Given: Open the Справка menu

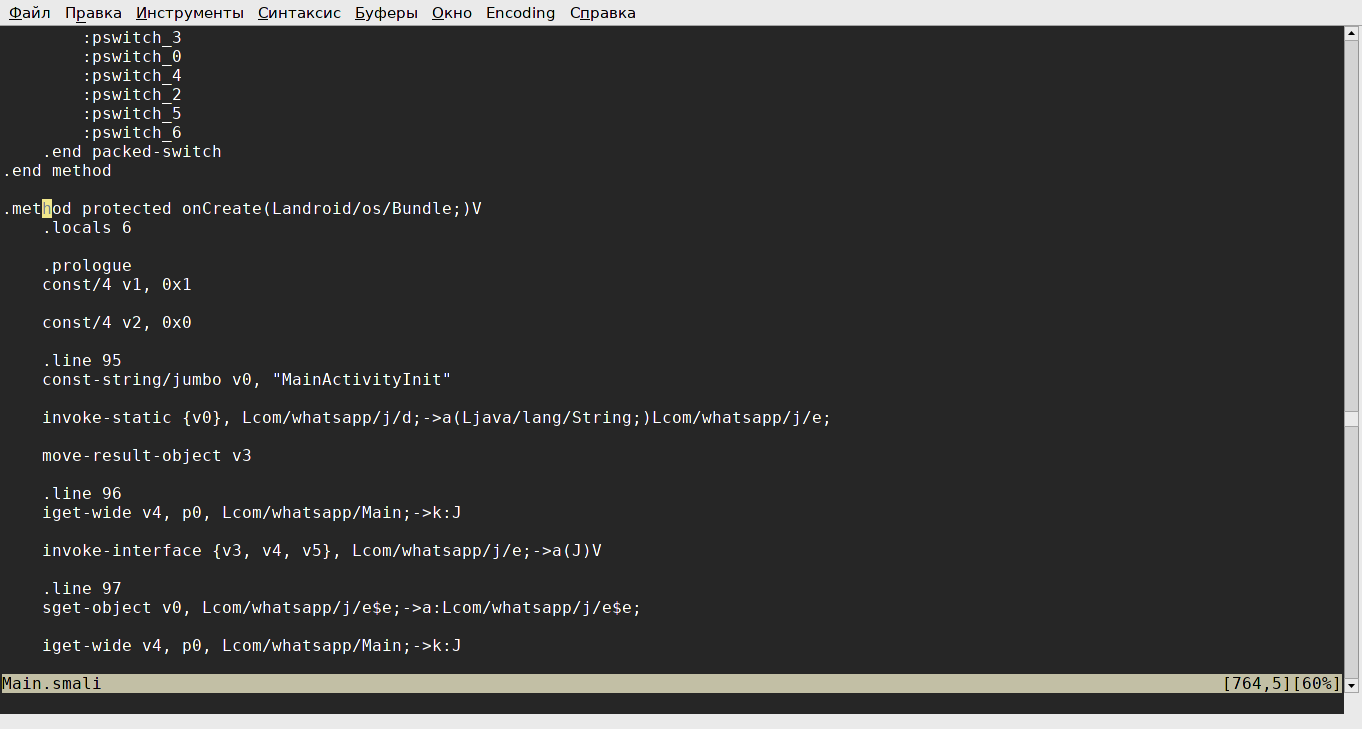Looking at the screenshot, I should click(602, 13).
